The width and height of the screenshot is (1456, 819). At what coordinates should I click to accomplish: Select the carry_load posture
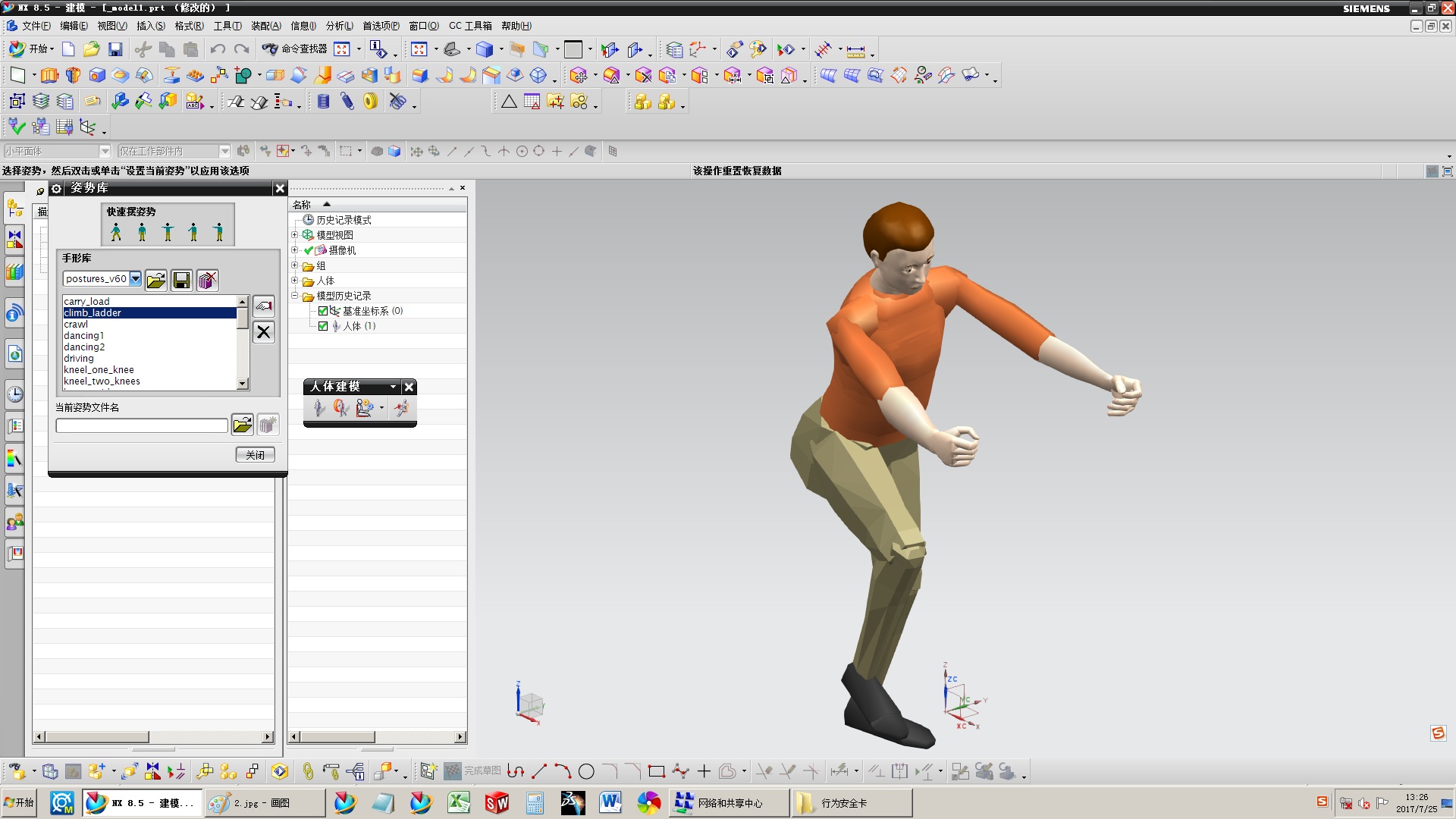150,302
